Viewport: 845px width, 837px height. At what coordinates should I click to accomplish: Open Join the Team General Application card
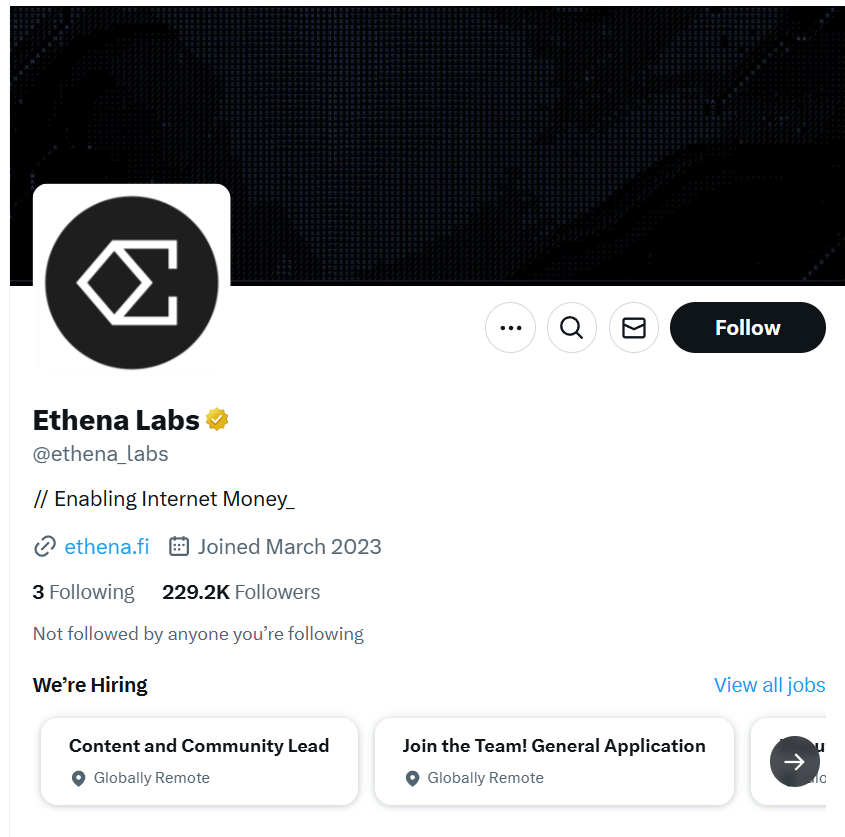[553, 746]
